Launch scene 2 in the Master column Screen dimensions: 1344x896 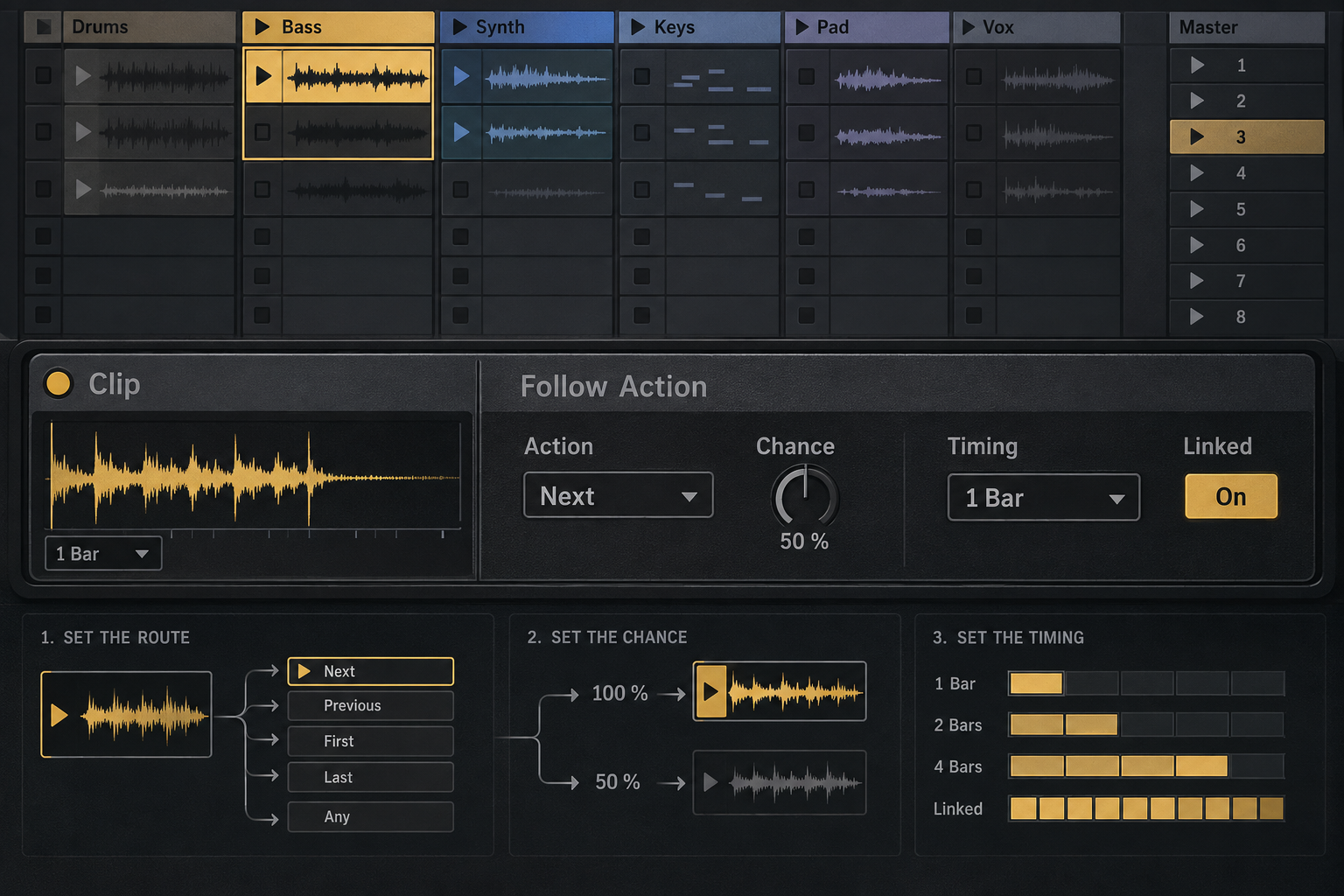1197,101
